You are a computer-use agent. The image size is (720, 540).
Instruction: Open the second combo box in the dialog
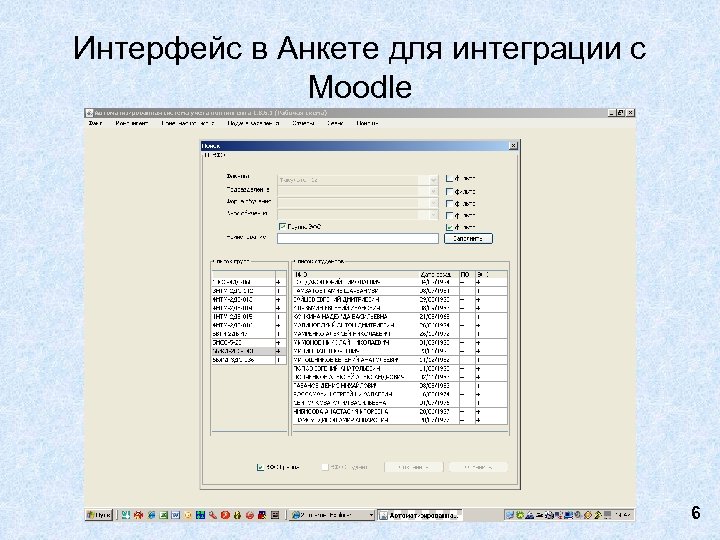point(357,191)
